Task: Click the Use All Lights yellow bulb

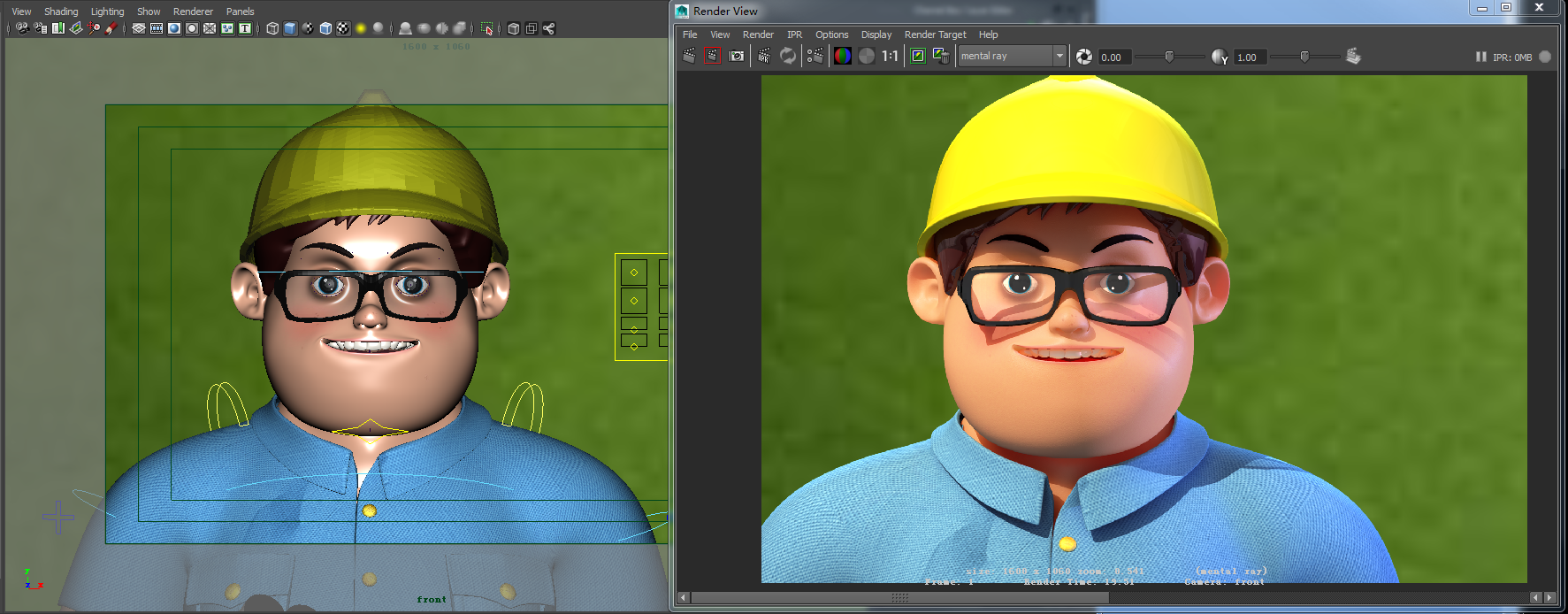Action: pos(361,28)
